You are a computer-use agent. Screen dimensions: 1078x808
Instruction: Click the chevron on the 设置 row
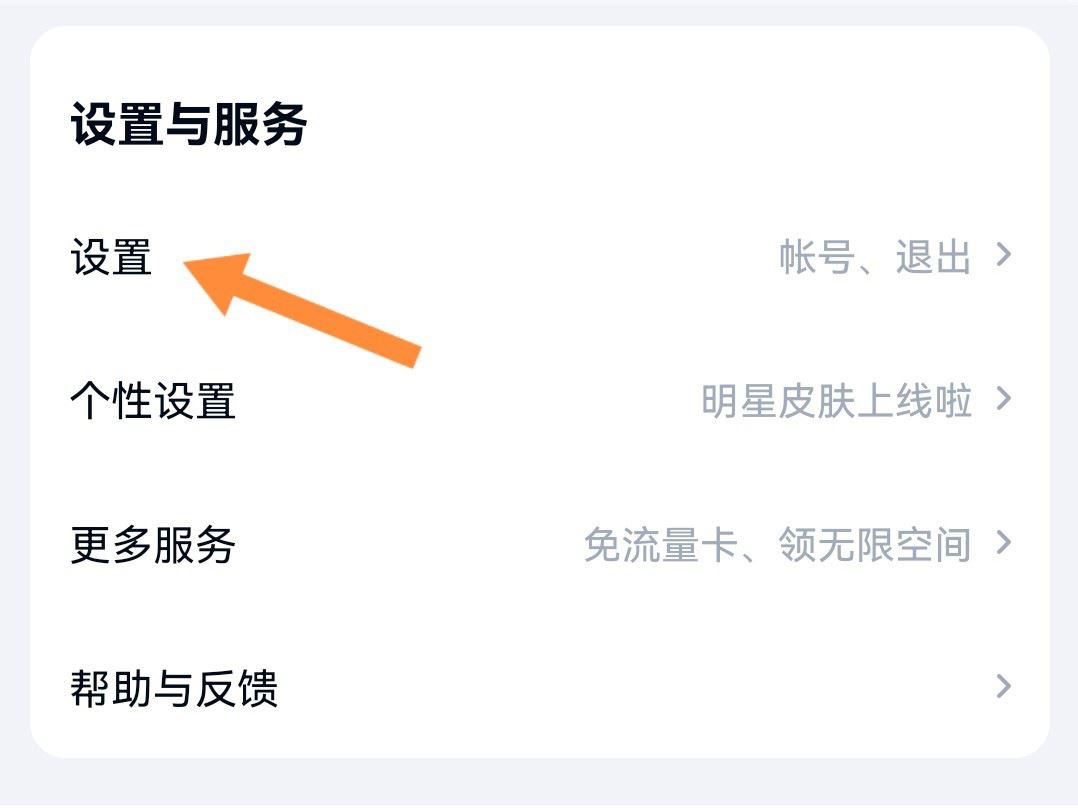(x=1005, y=257)
